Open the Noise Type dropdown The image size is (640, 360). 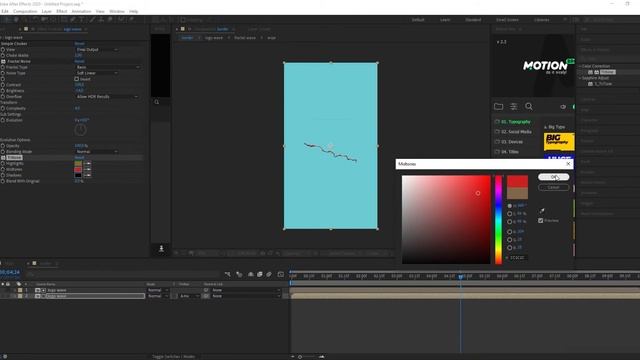click(97, 73)
